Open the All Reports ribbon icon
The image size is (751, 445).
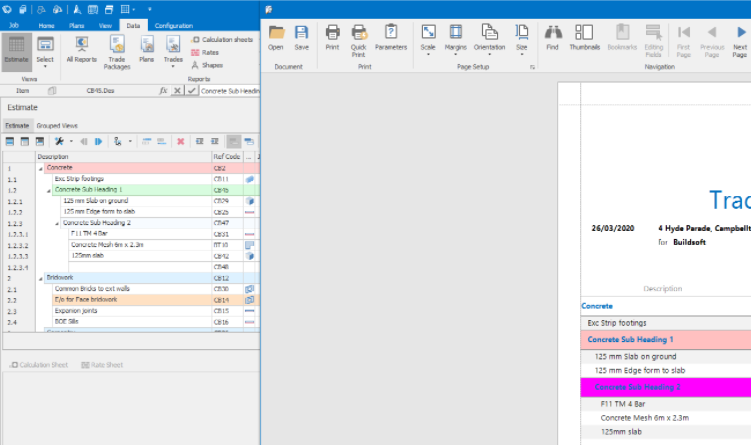tap(82, 48)
